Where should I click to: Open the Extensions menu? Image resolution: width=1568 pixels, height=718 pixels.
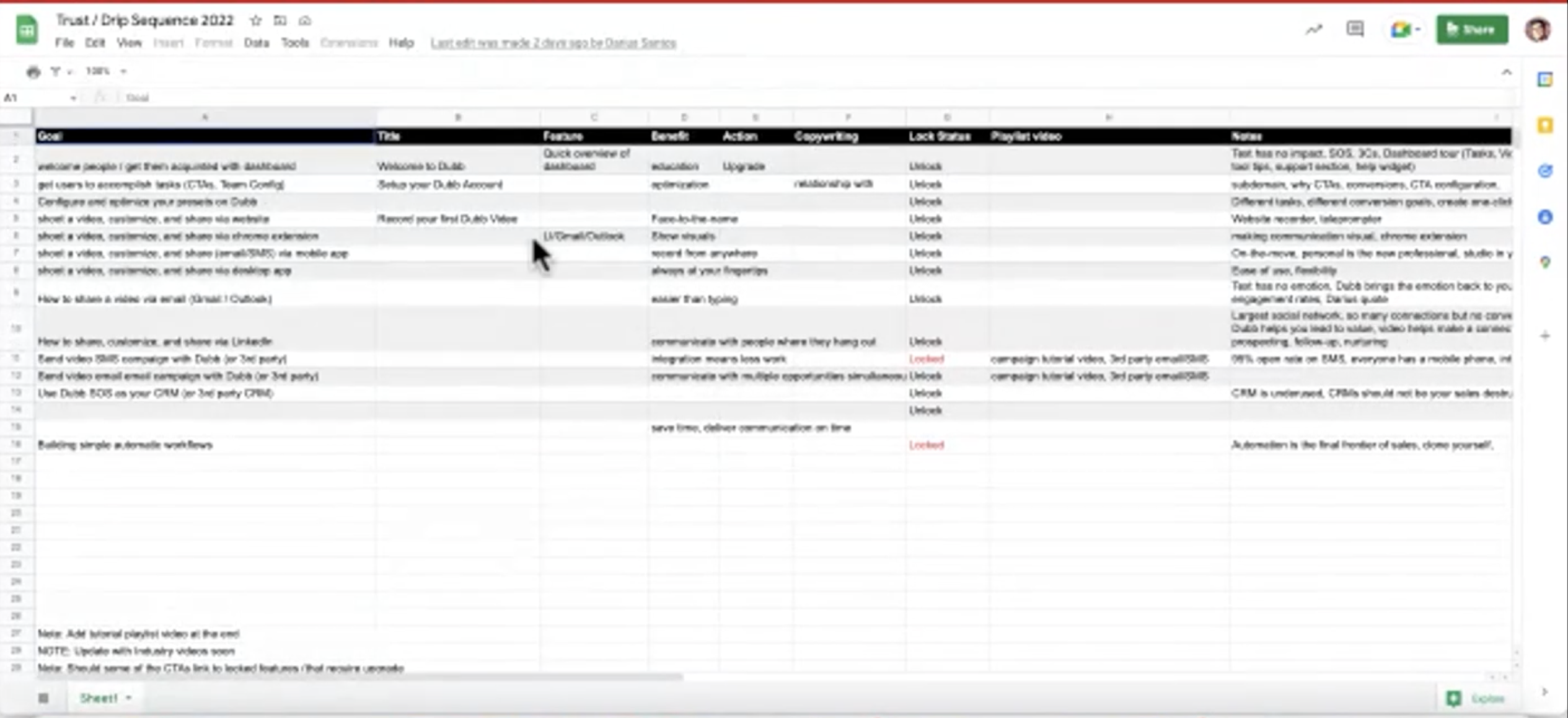click(349, 43)
